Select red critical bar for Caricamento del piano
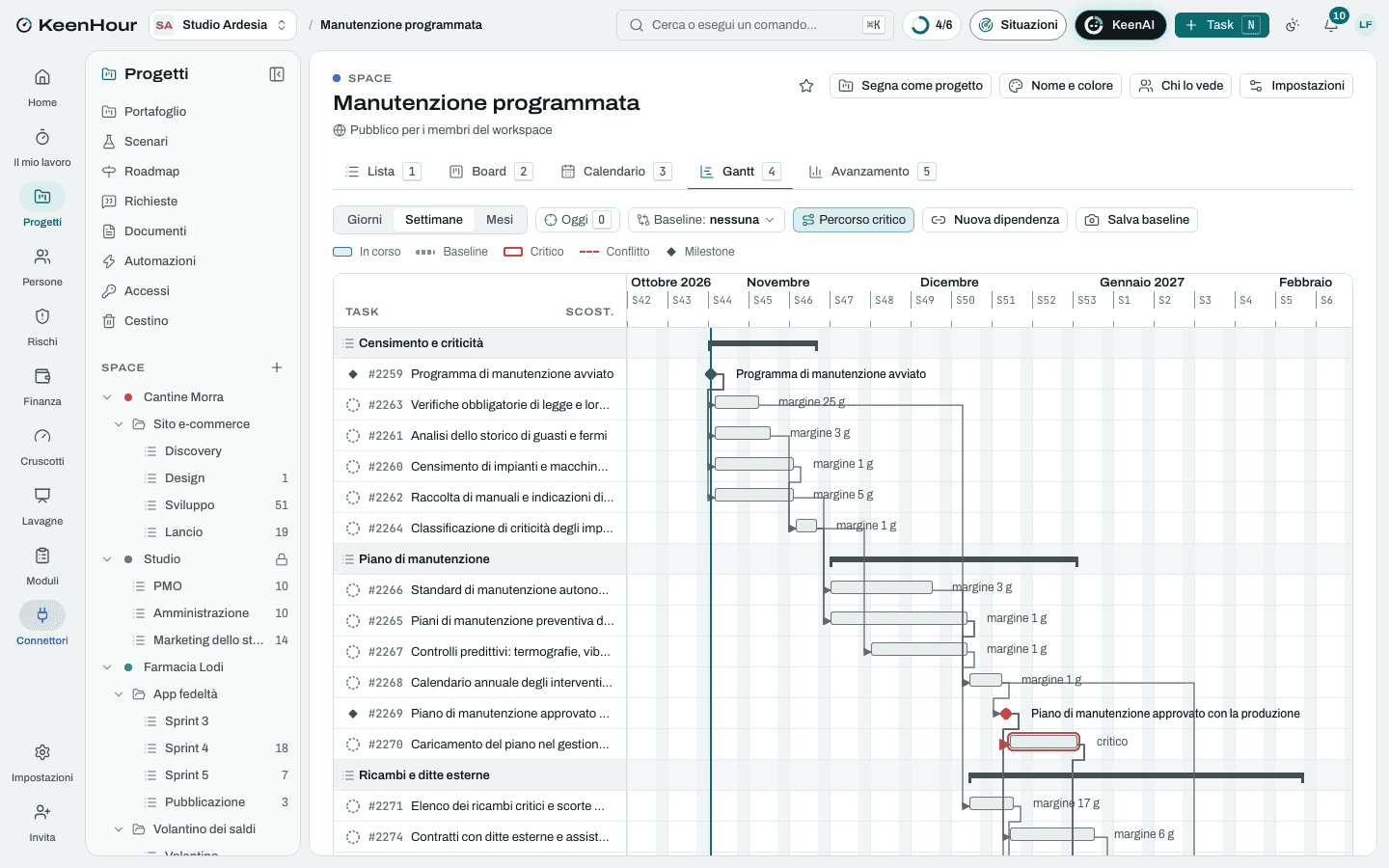Viewport: 1389px width, 868px height. (1044, 742)
